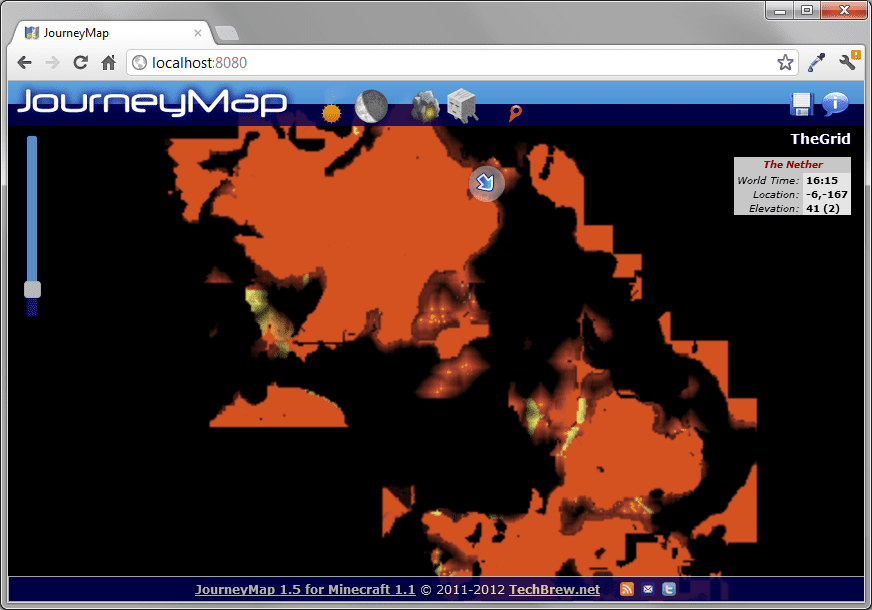The width and height of the screenshot is (872, 610).
Task: Save the map image with the floppy disk icon
Action: coord(801,105)
